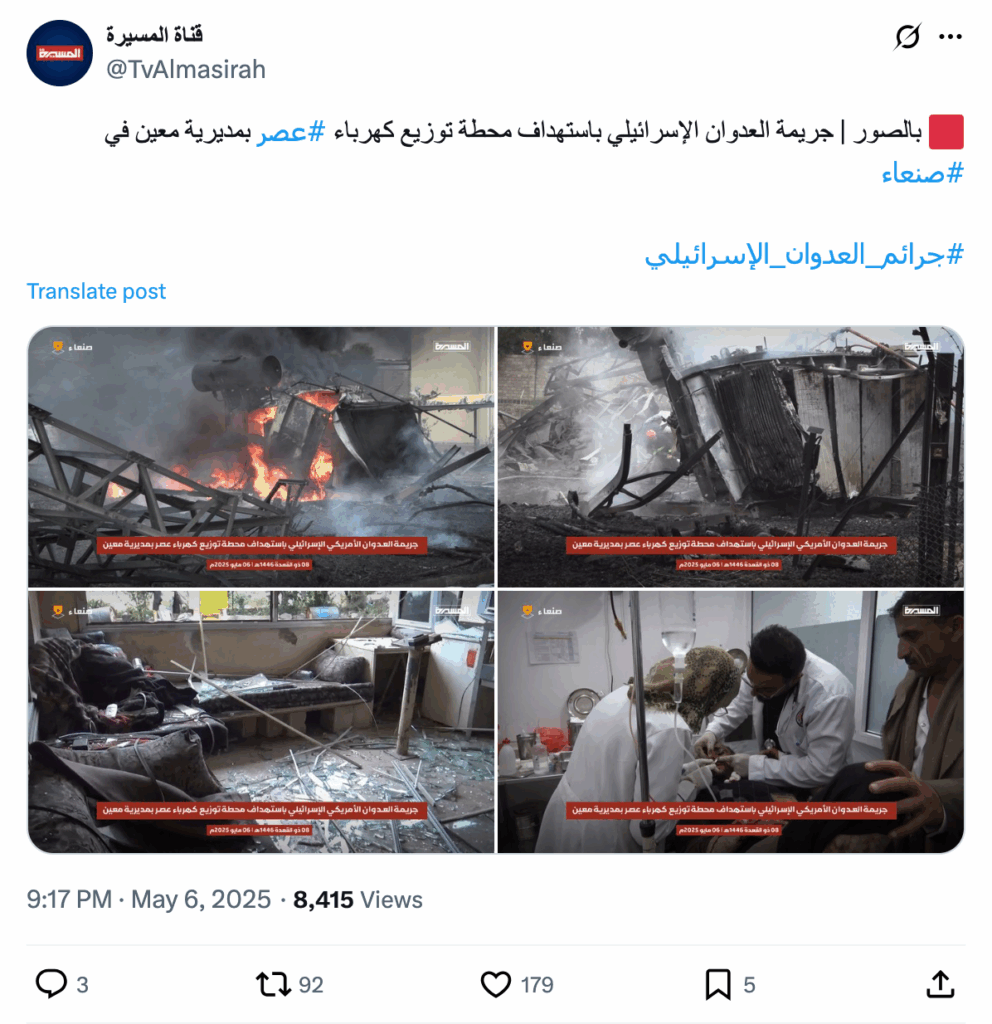The width and height of the screenshot is (992, 1024).
Task: Repost using the retweet arrows icon
Action: pos(273,984)
